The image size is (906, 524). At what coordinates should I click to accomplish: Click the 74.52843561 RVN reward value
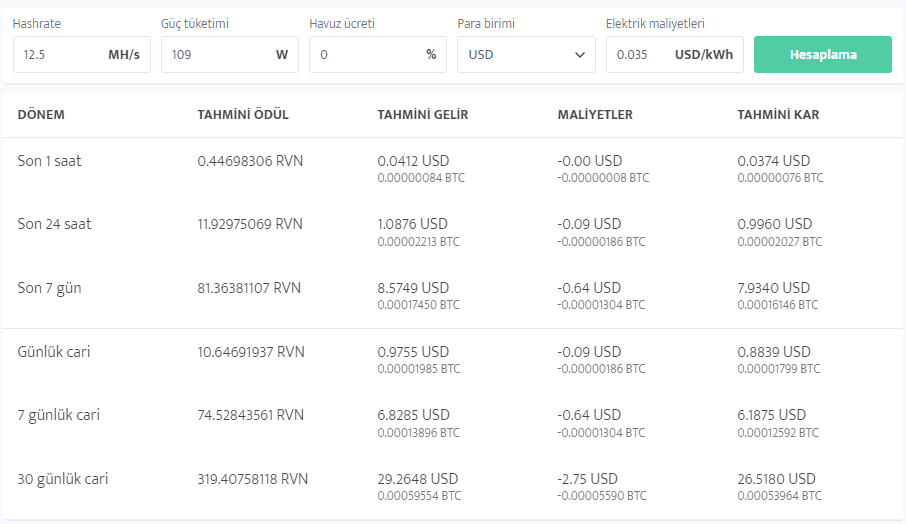click(250, 415)
